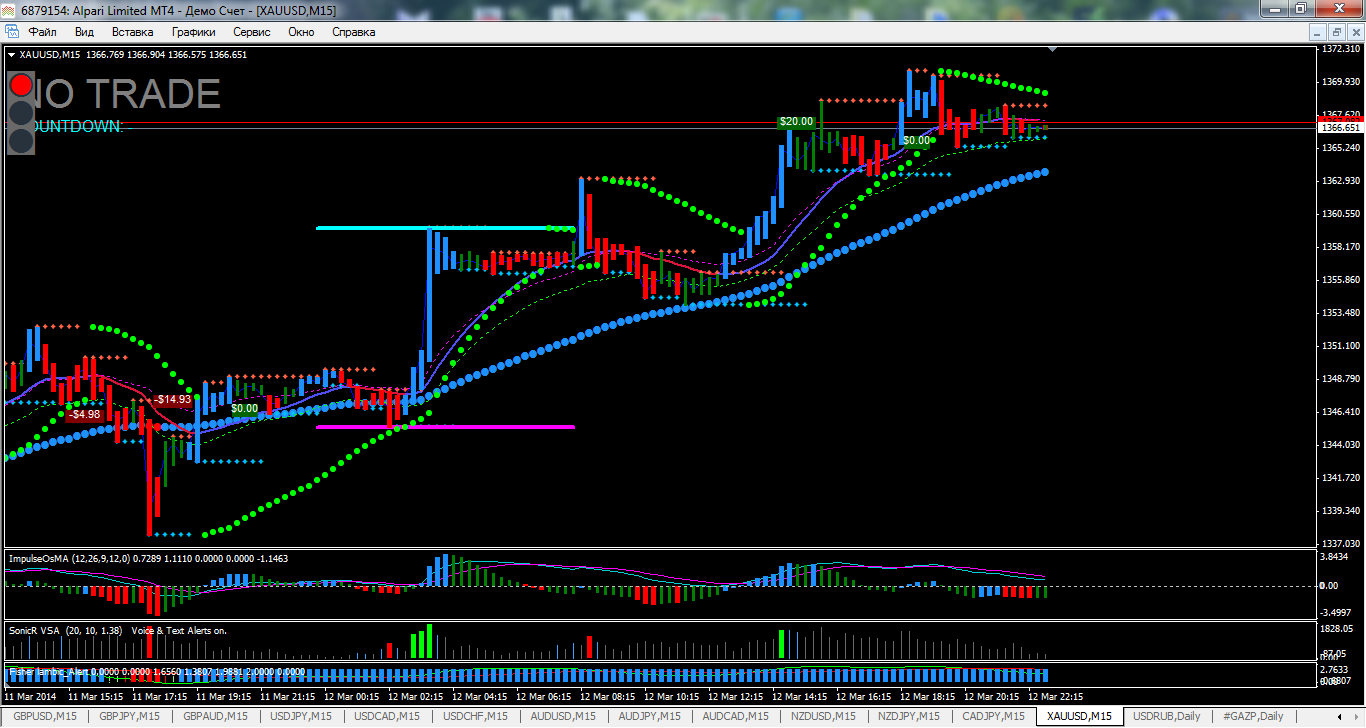This screenshot has height=728, width=1366.
Task: Click the 12 Mar 22:15 time label
Action: (1055, 696)
